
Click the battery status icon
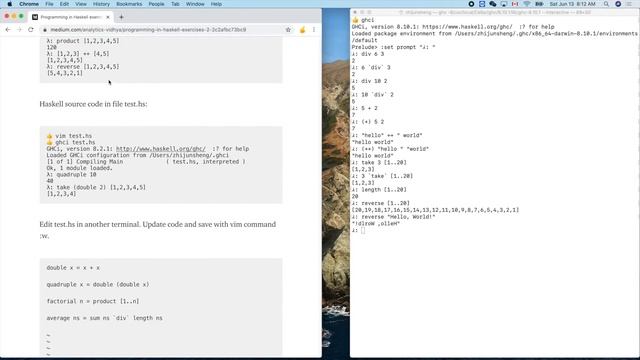[539, 4]
